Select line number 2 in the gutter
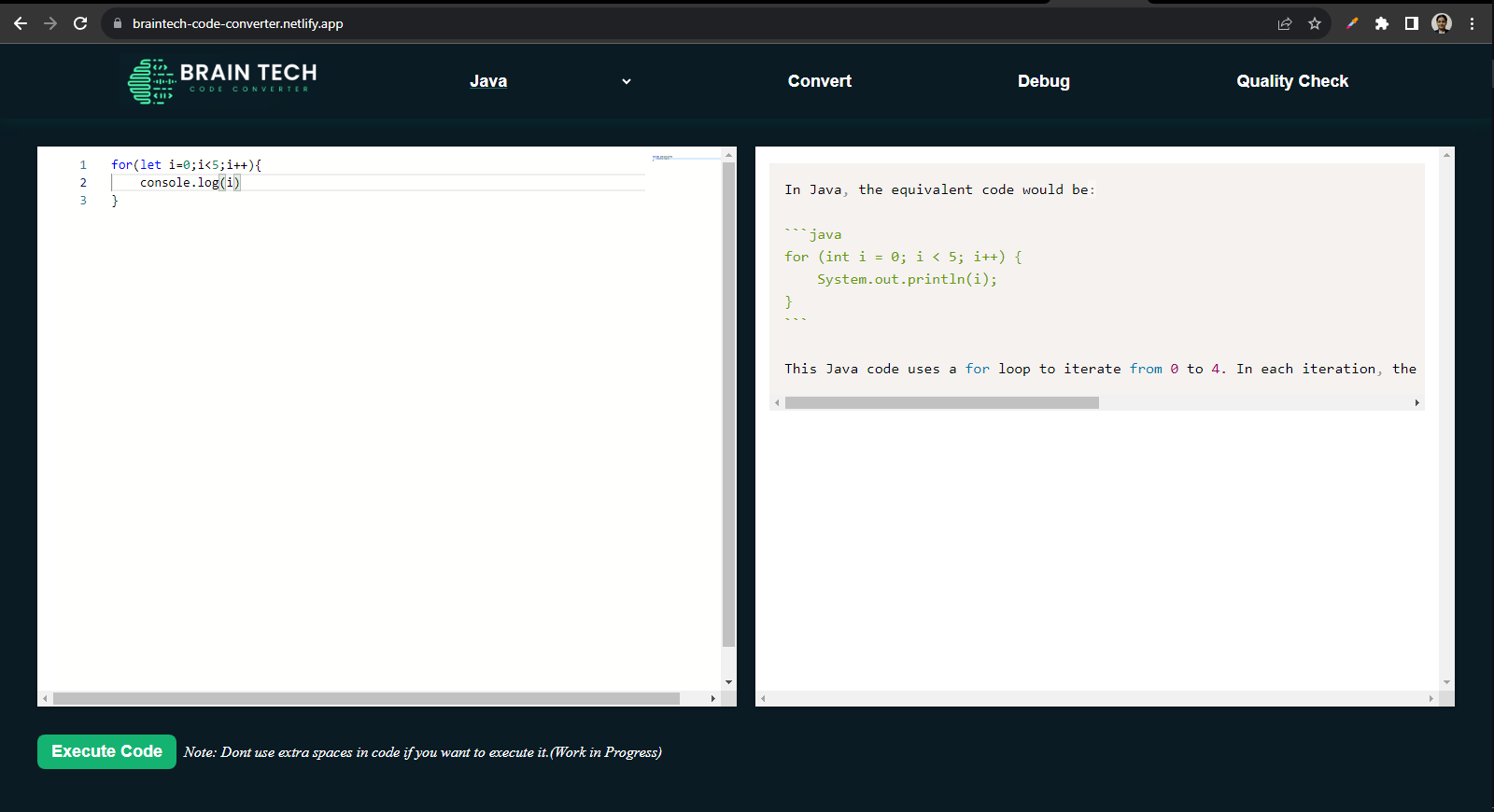Screen dimensions: 1494x812 click(83, 183)
